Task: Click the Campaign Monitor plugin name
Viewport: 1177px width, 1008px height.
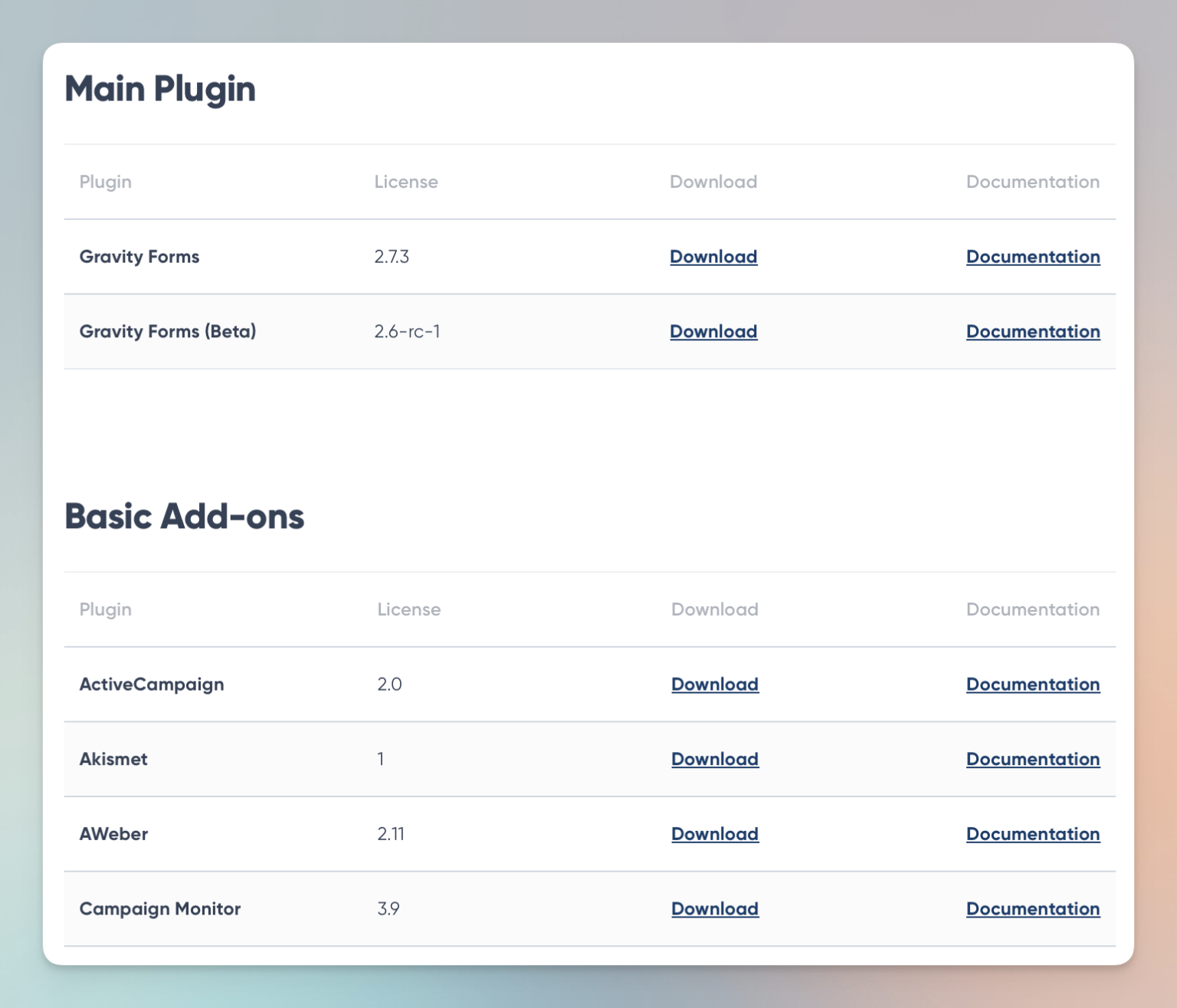Action: (159, 908)
